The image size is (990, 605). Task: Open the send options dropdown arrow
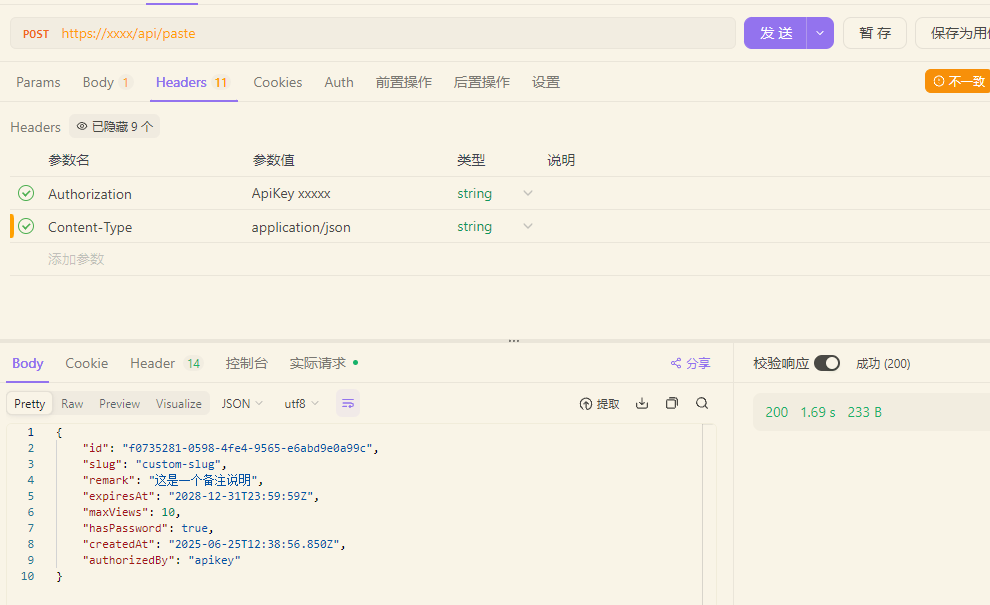click(820, 33)
